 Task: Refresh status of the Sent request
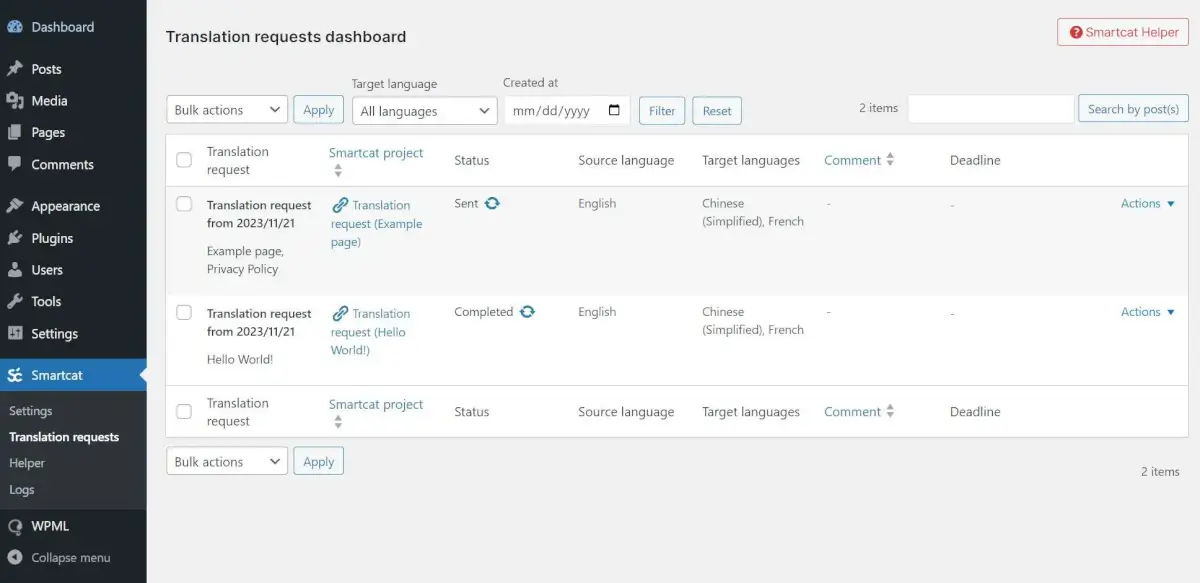(x=492, y=203)
